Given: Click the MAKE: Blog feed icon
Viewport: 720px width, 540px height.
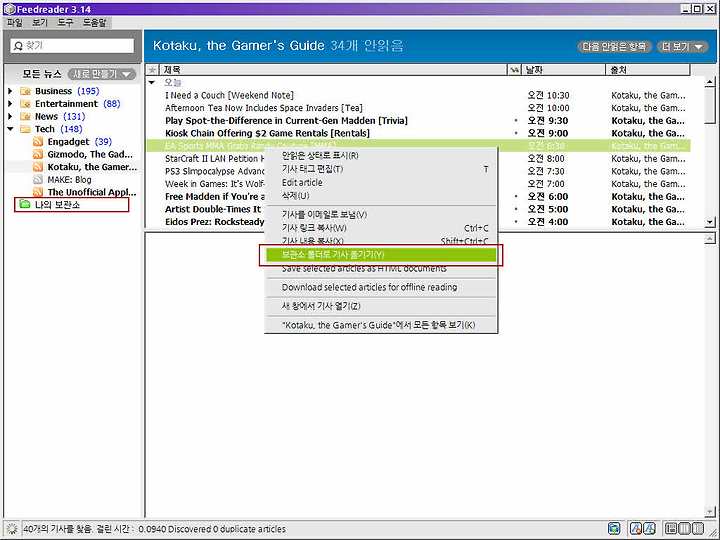Looking at the screenshot, I should pyautogui.click(x=38, y=180).
